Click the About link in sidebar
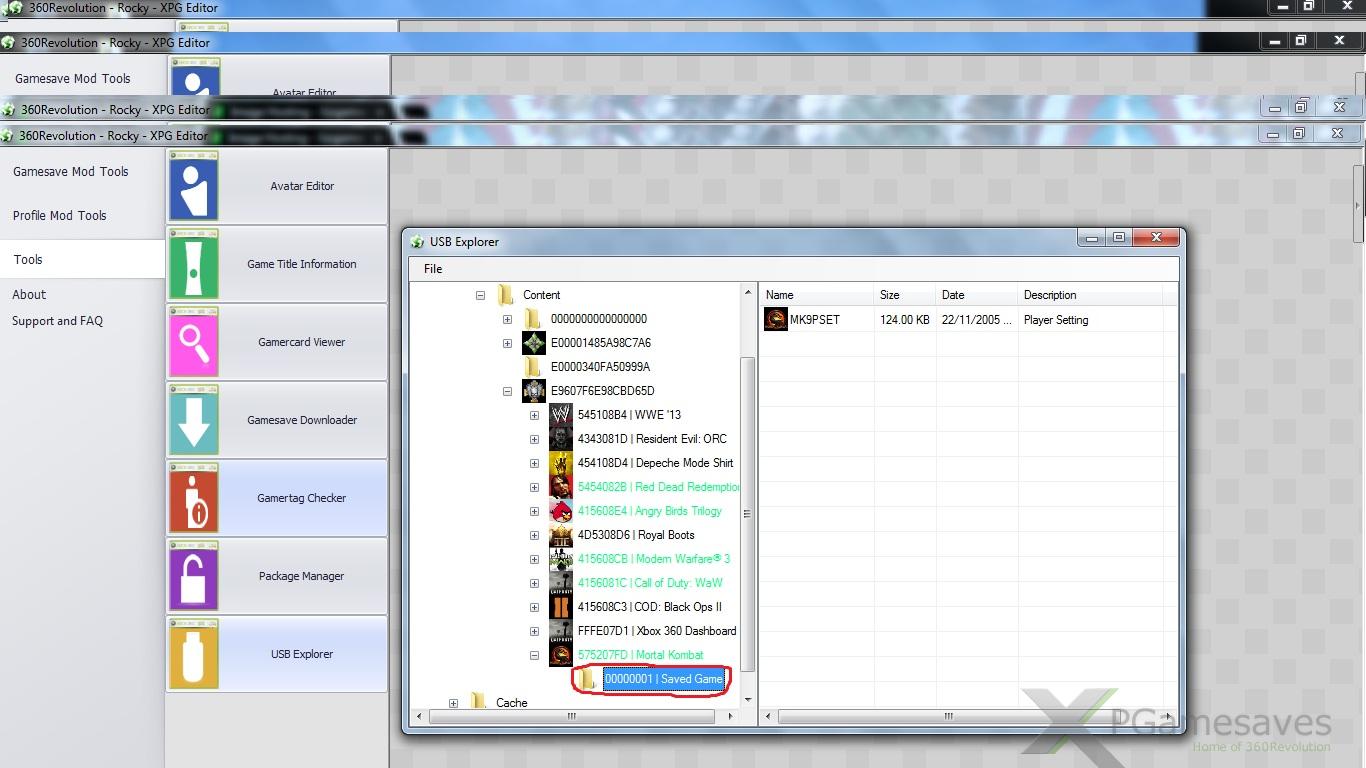Screen dimensions: 1366x768 click(29, 295)
